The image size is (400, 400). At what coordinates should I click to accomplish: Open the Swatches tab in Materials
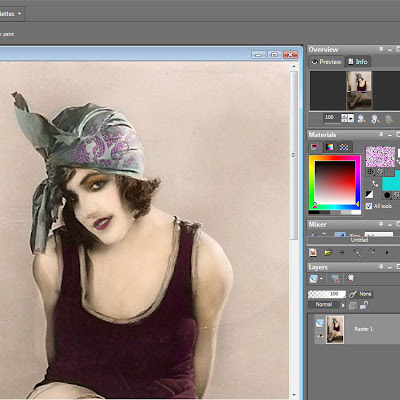[x=344, y=147]
